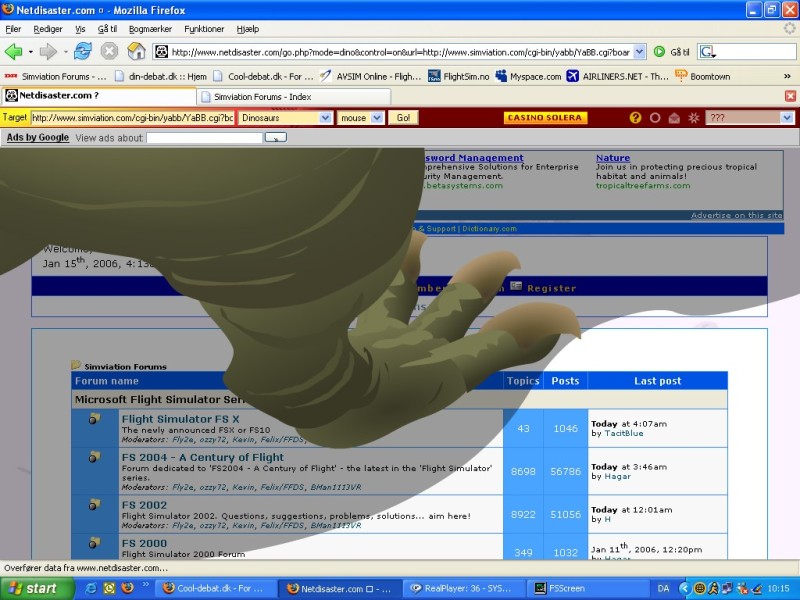The width and height of the screenshot is (800, 600).
Task: Open the Hjælp menu
Action: tap(247, 29)
